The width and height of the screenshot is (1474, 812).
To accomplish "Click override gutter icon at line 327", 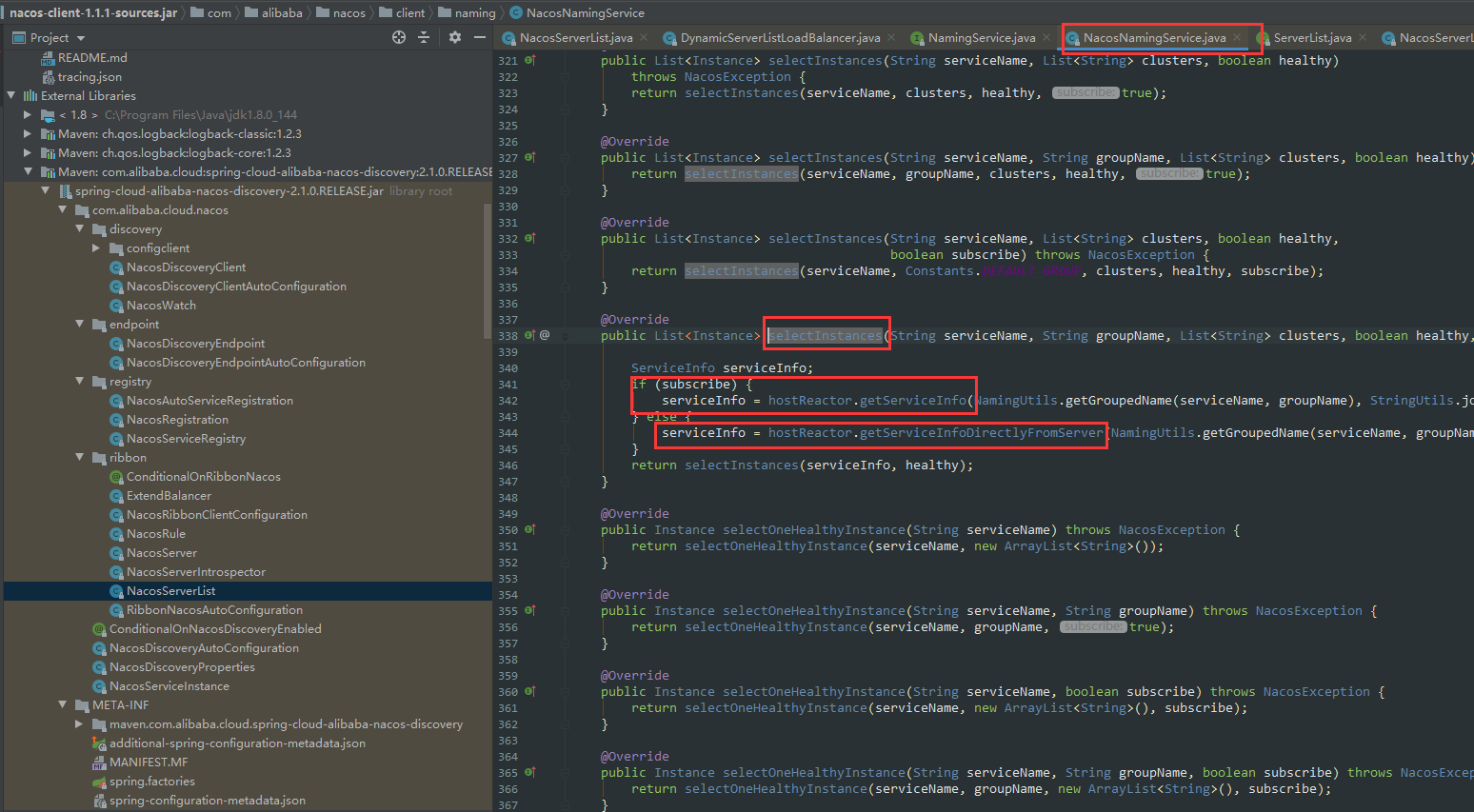I will pyautogui.click(x=530, y=157).
